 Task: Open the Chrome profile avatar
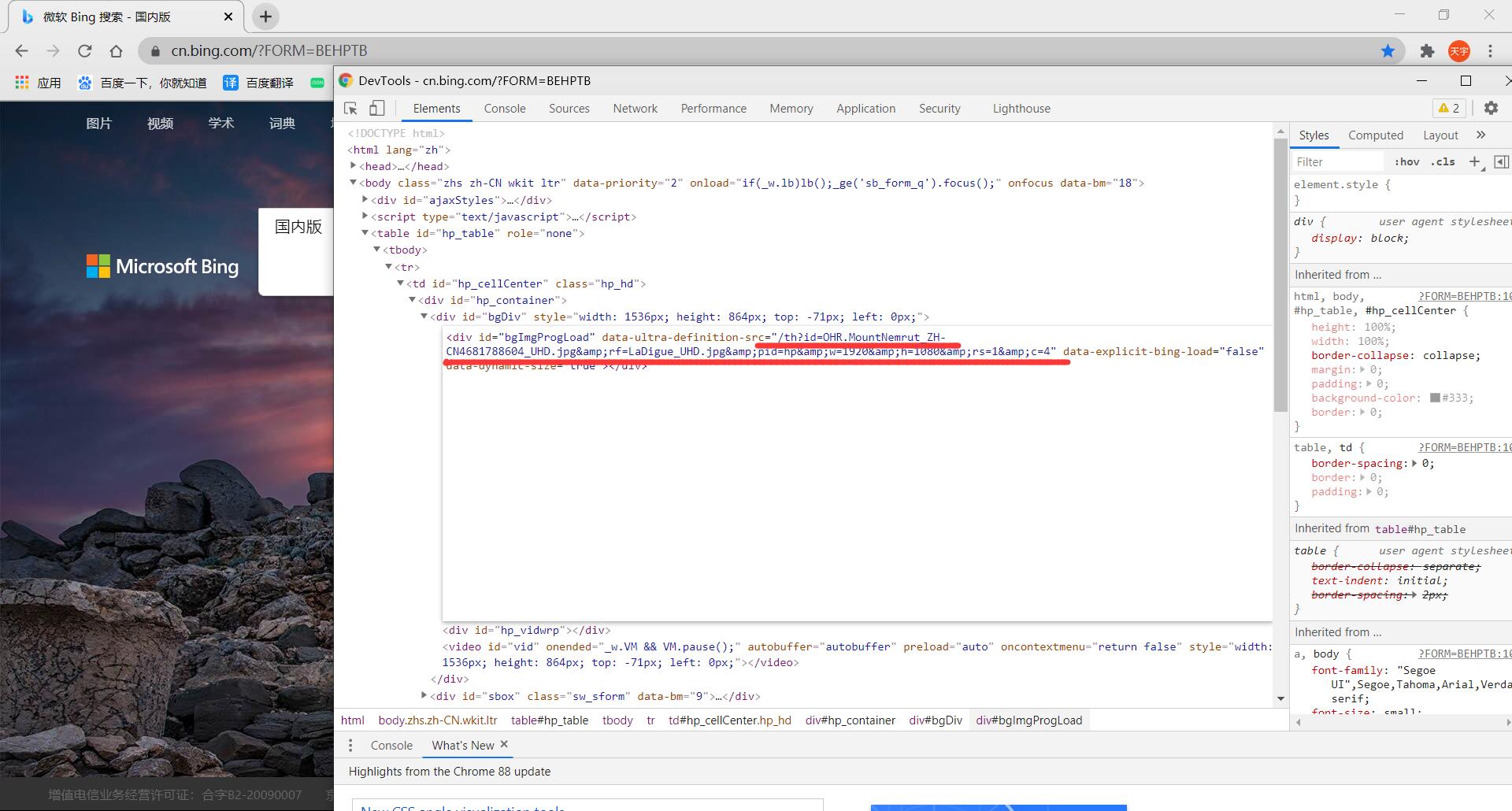point(1459,51)
